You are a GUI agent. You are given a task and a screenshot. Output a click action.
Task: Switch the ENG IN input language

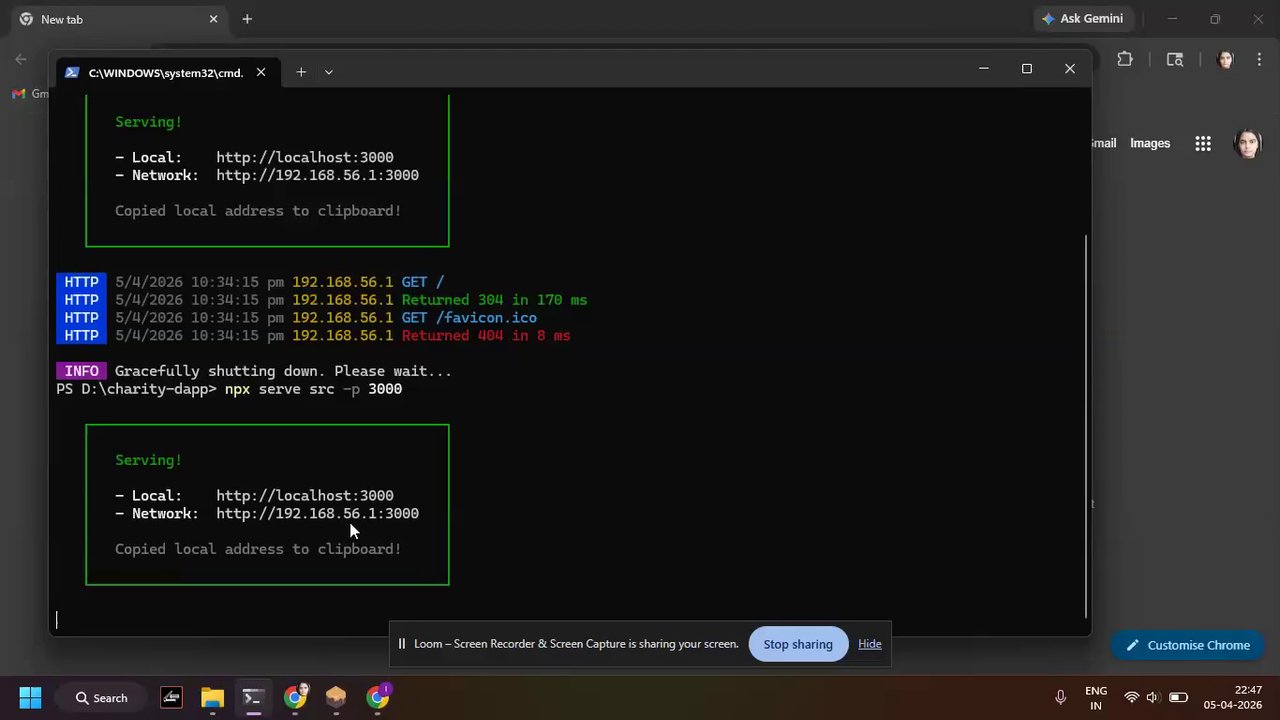(1096, 697)
